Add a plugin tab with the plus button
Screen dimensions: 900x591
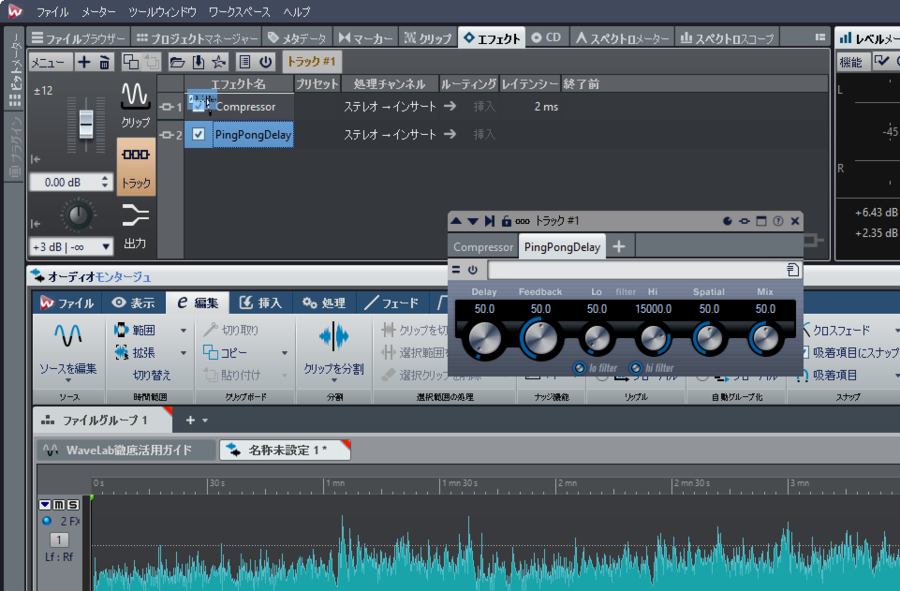coord(619,247)
